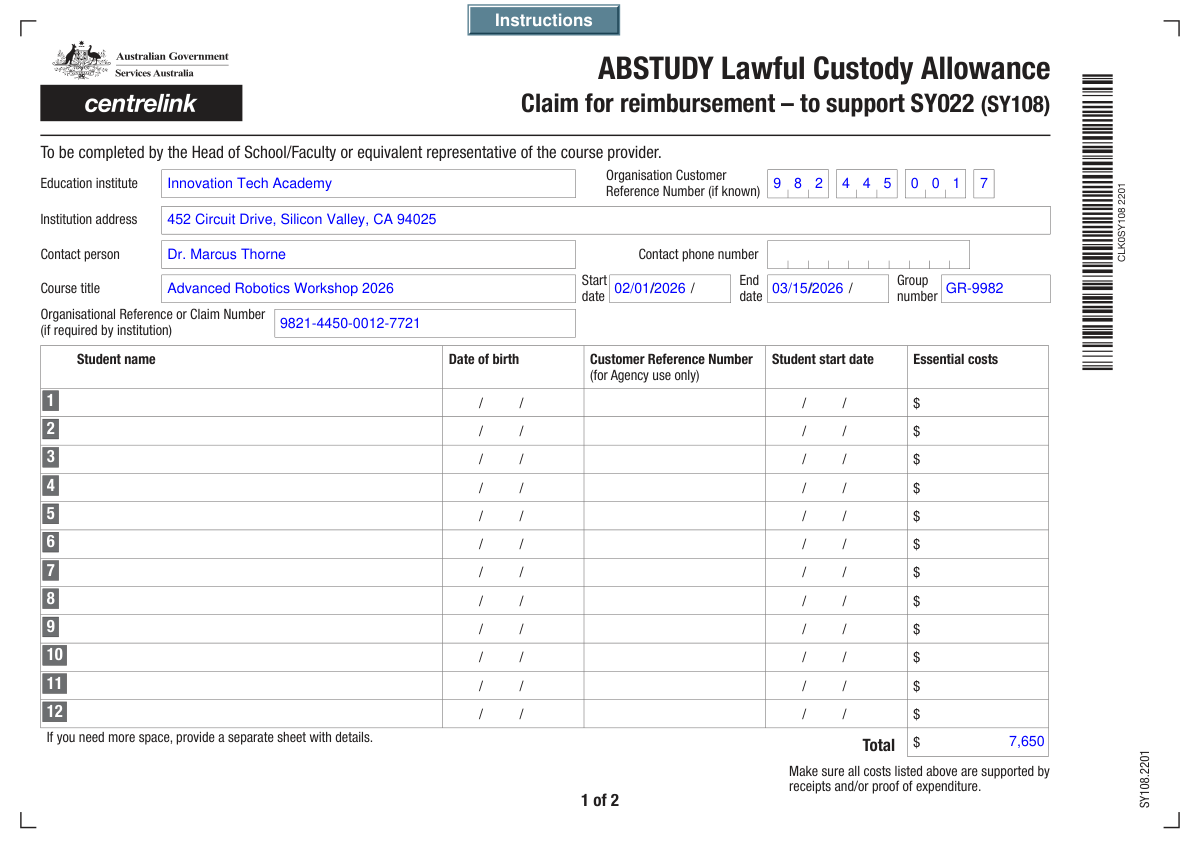Edit the Course title field
The width and height of the screenshot is (1200, 849).
pos(368,288)
